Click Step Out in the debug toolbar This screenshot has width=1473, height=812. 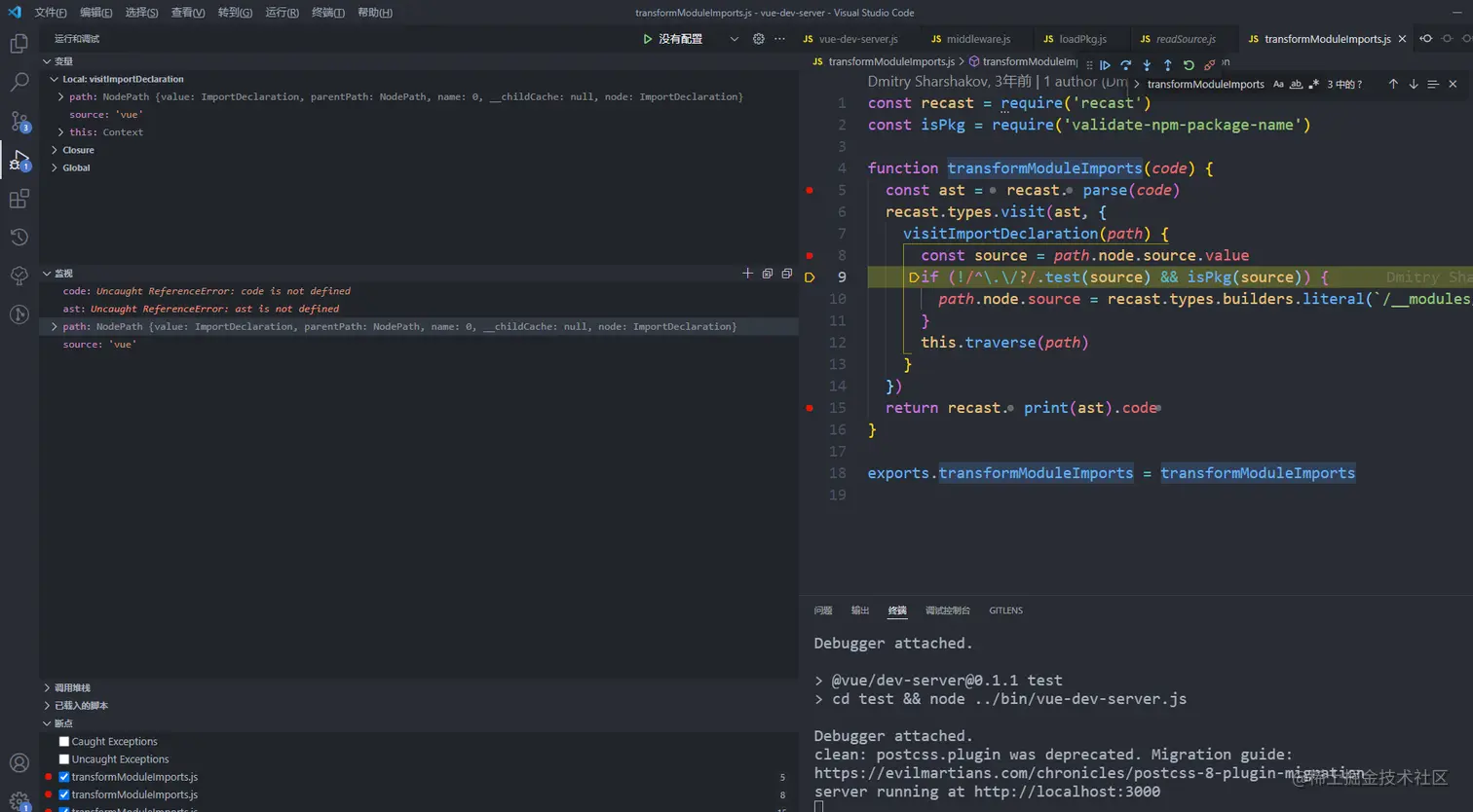[1167, 65]
